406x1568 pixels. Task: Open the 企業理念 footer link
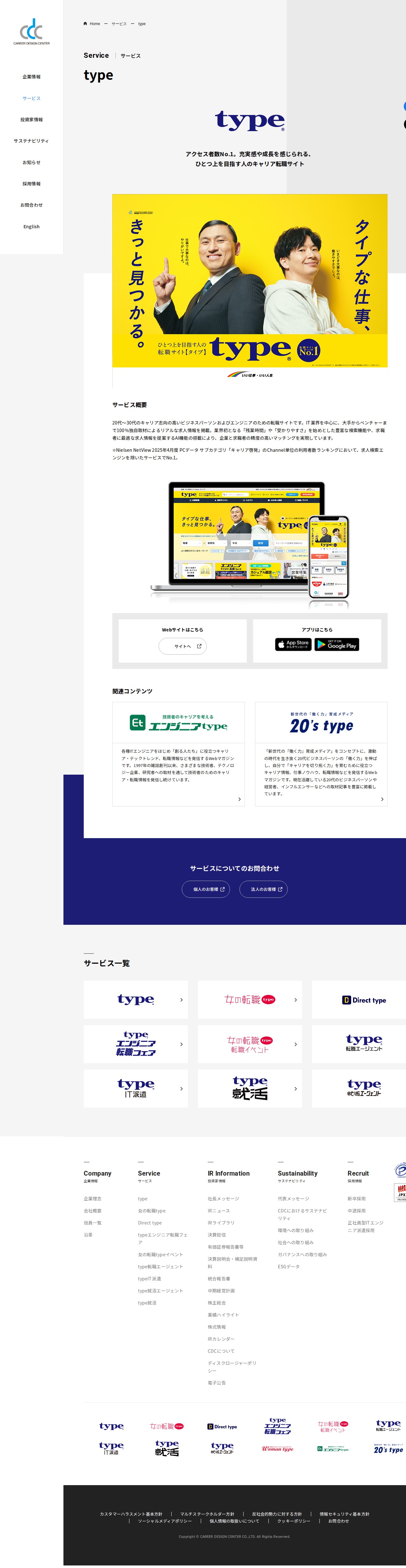93,1198
